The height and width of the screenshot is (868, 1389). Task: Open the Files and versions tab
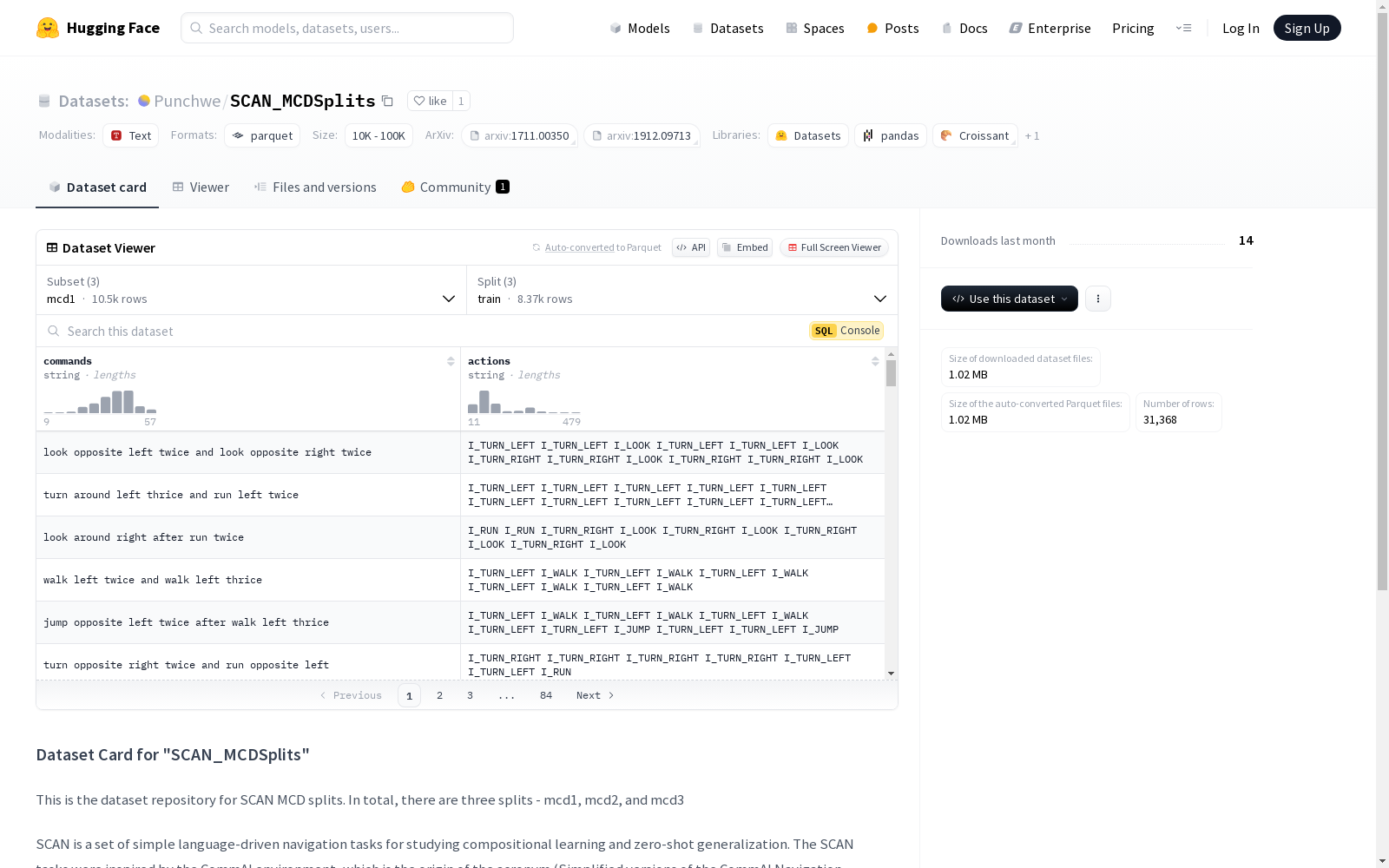[x=315, y=187]
